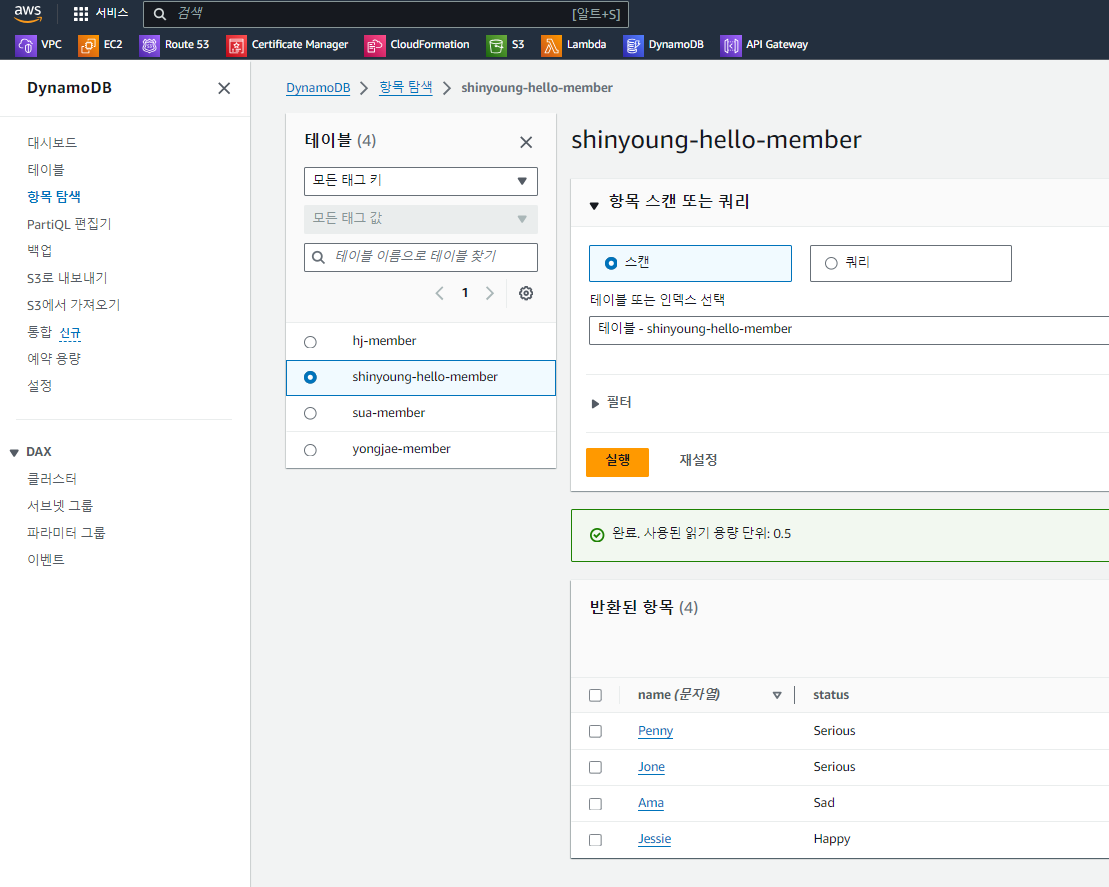Open the table or index selection dropdown
This screenshot has width=1109, height=887.
(x=849, y=330)
